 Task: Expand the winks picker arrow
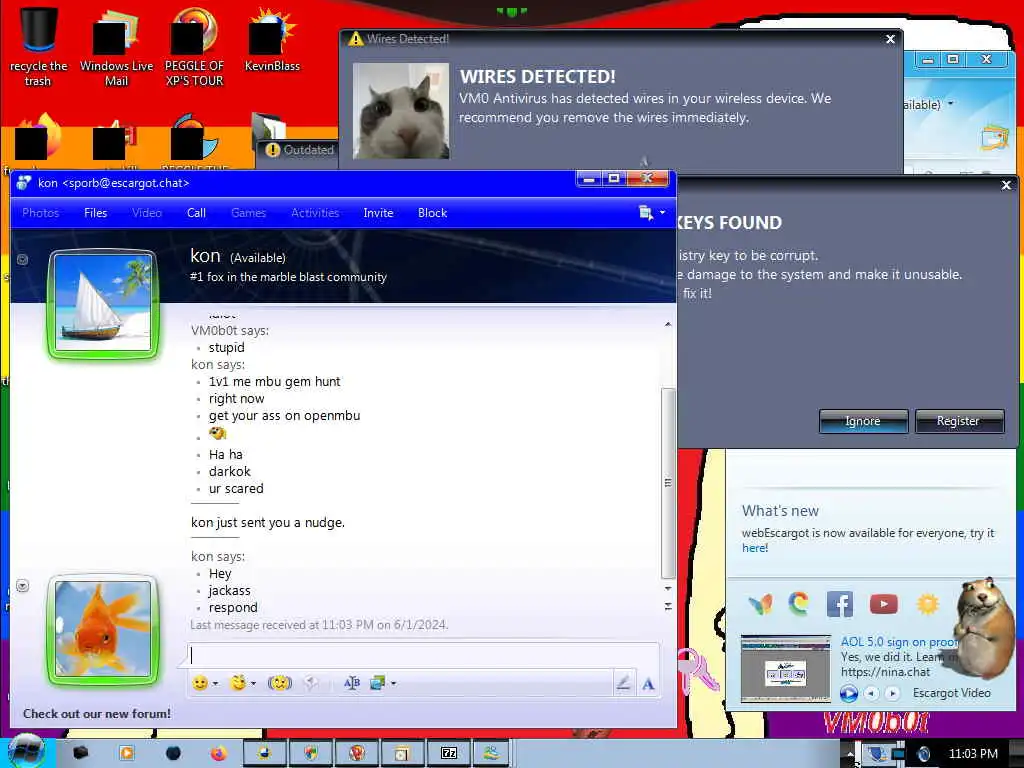[253, 684]
